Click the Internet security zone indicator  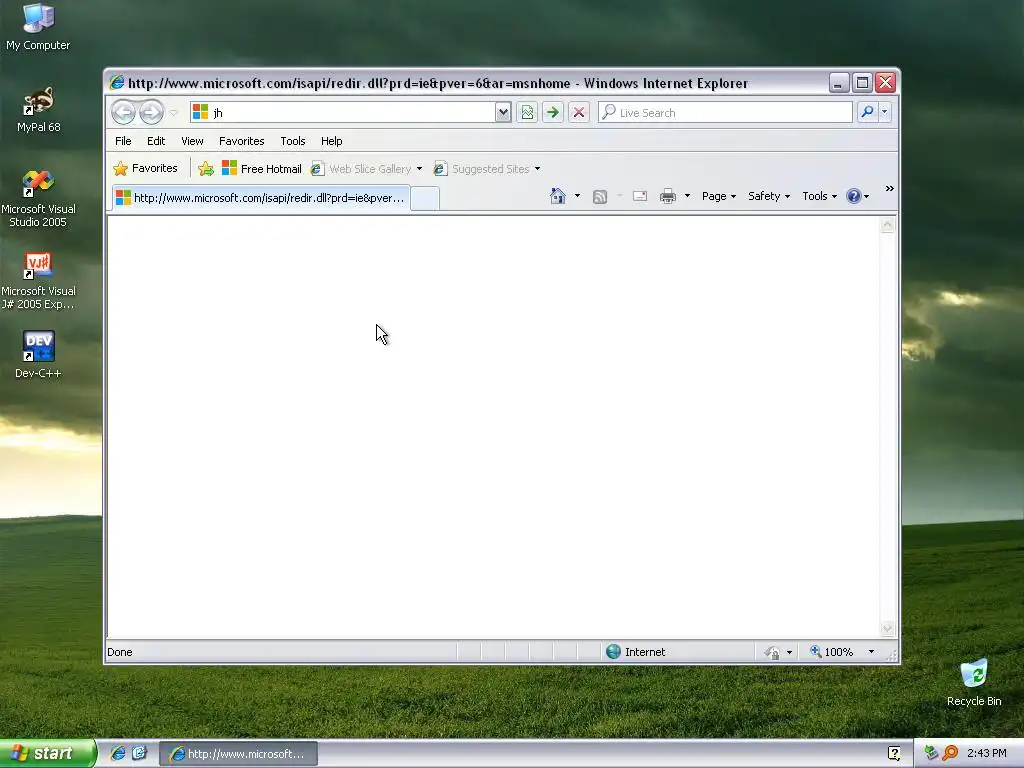(635, 652)
